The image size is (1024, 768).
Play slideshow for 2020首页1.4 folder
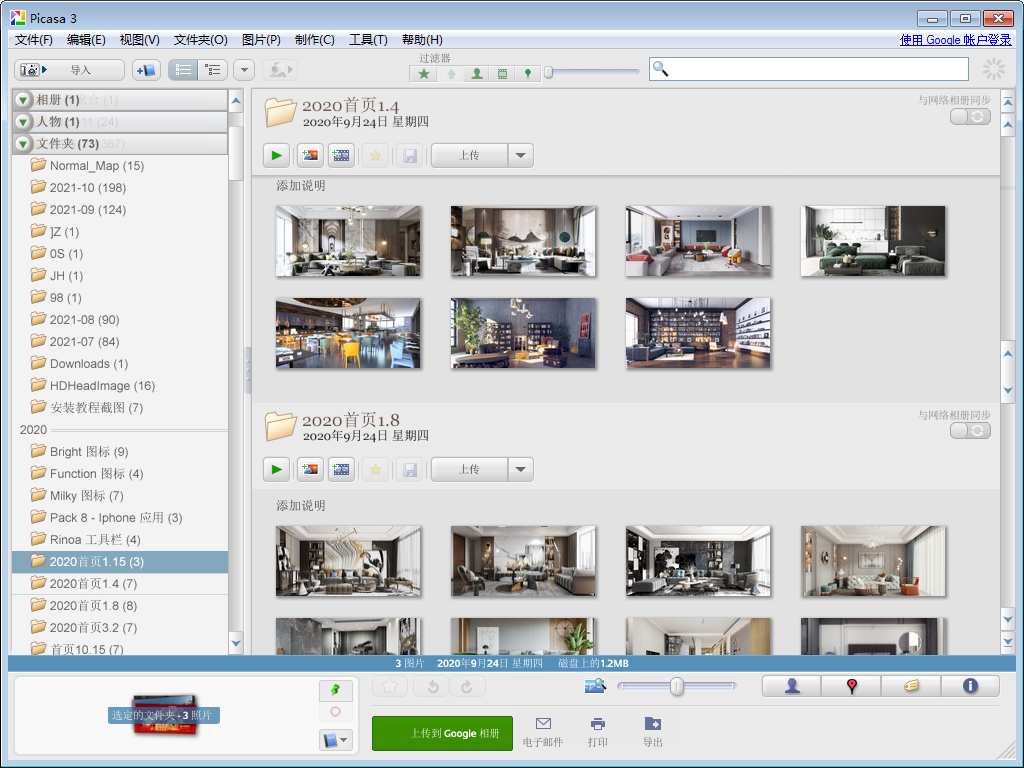click(277, 155)
